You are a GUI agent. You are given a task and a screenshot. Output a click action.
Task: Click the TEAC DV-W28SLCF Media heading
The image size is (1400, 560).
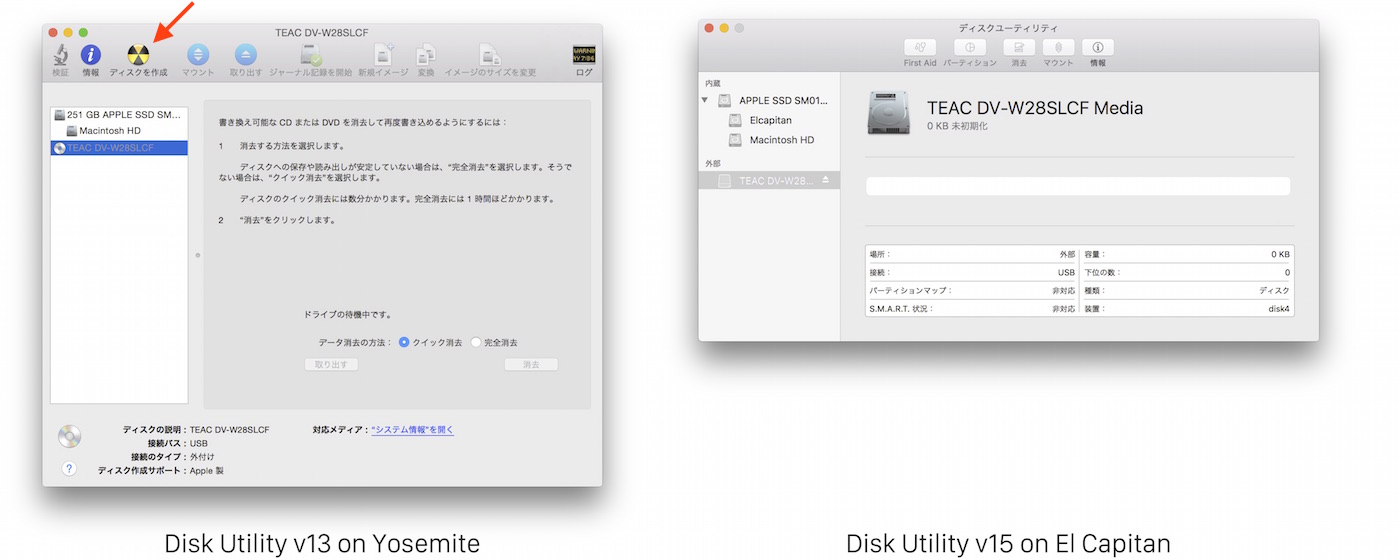pos(1035,108)
